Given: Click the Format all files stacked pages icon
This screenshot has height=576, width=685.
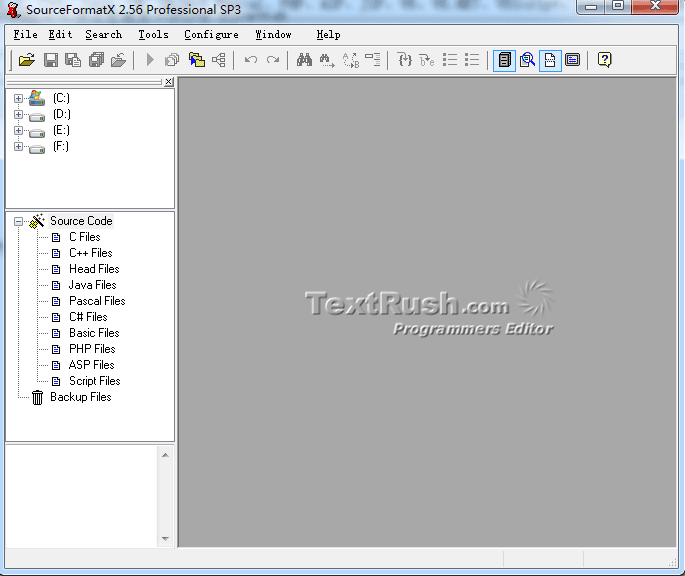Looking at the screenshot, I should click(172, 60).
